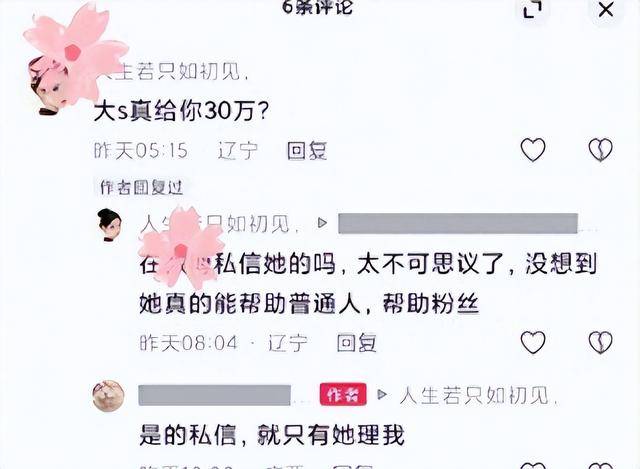Like the reply posted at 昨天08:04
The width and height of the screenshot is (640, 469).
533,342
